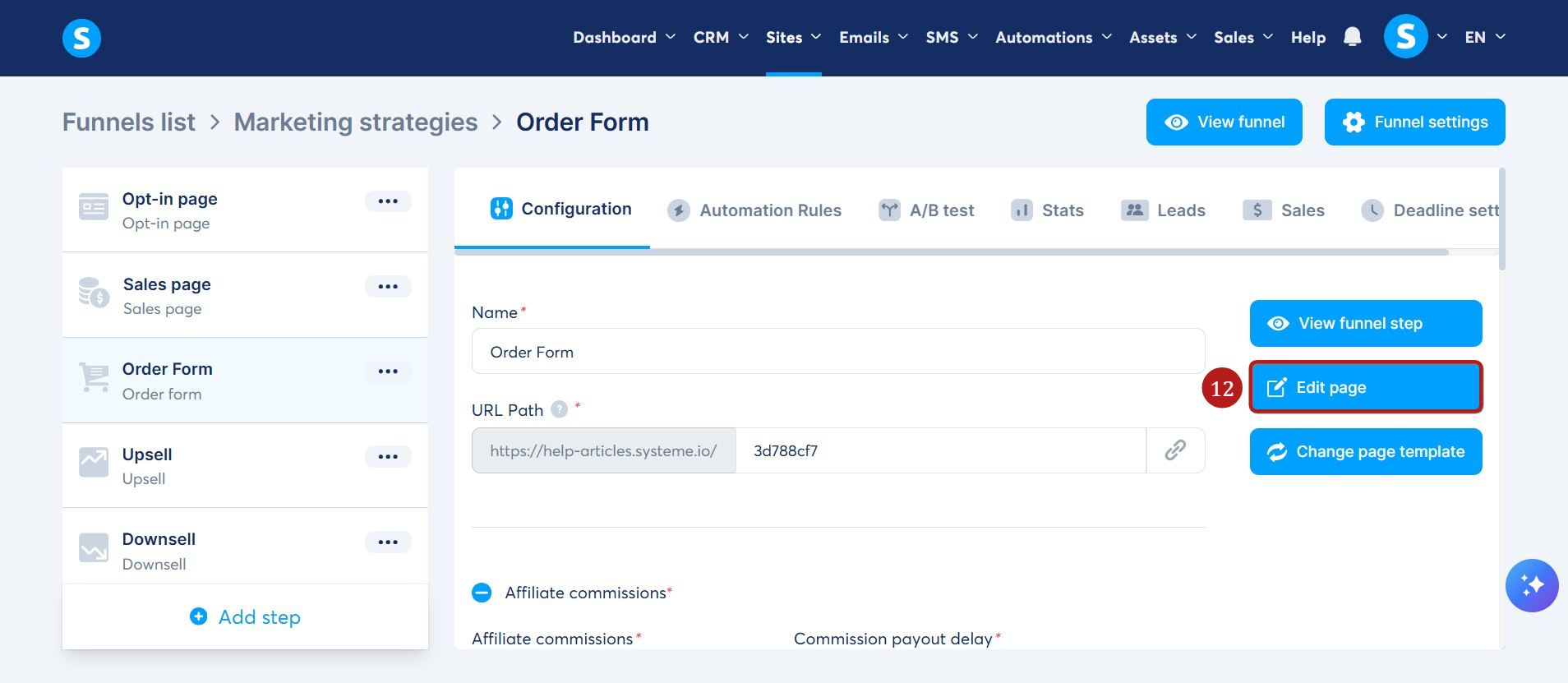The height and width of the screenshot is (683, 1568).
Task: Click Change page template button
Action: pyautogui.click(x=1366, y=451)
